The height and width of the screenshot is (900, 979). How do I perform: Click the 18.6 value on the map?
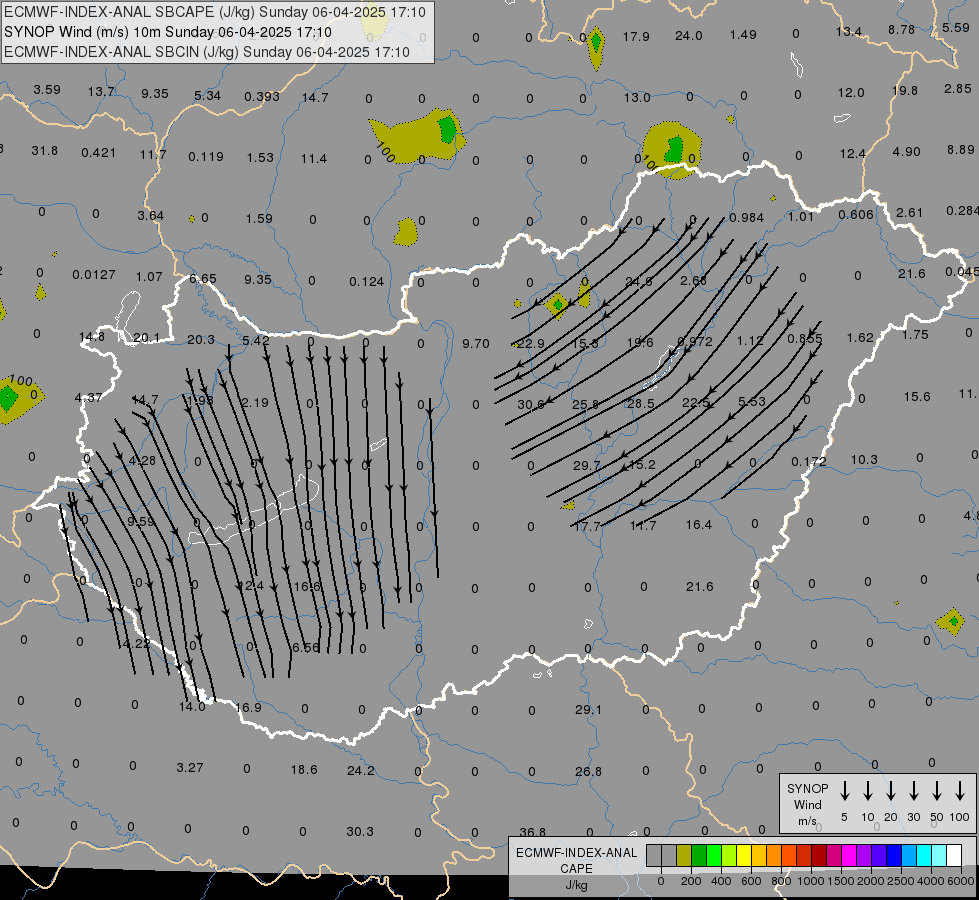[x=303, y=769]
